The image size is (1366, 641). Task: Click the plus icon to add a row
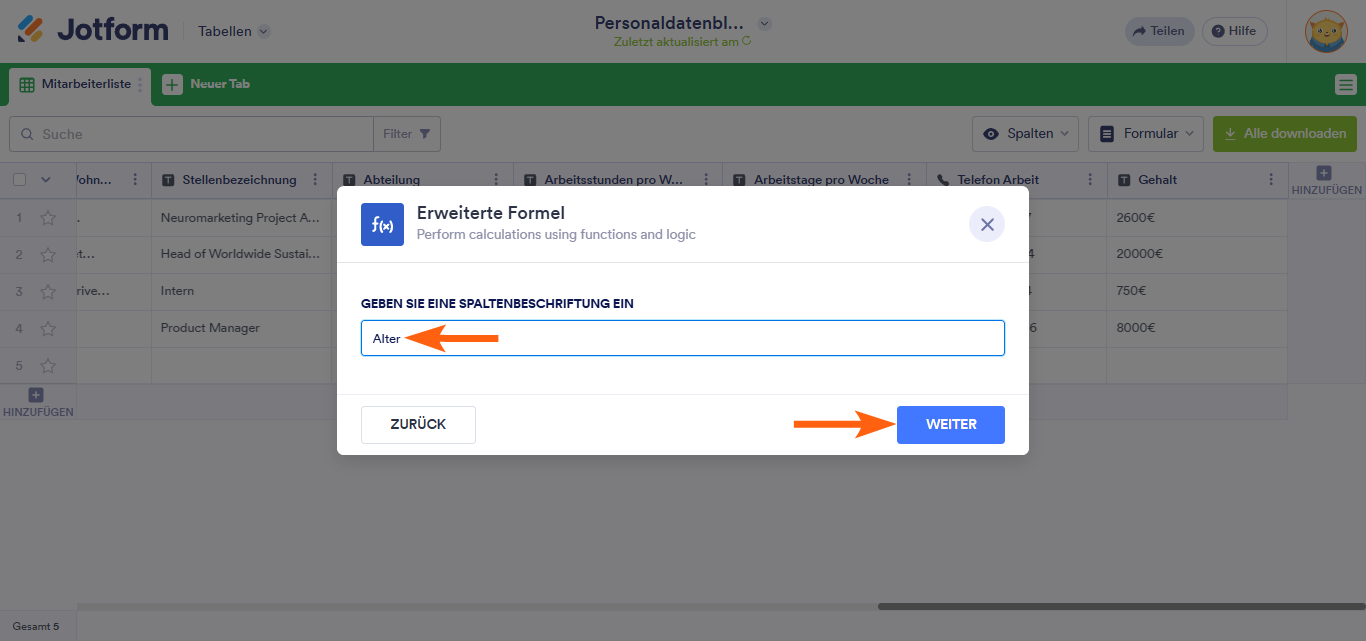point(37,395)
